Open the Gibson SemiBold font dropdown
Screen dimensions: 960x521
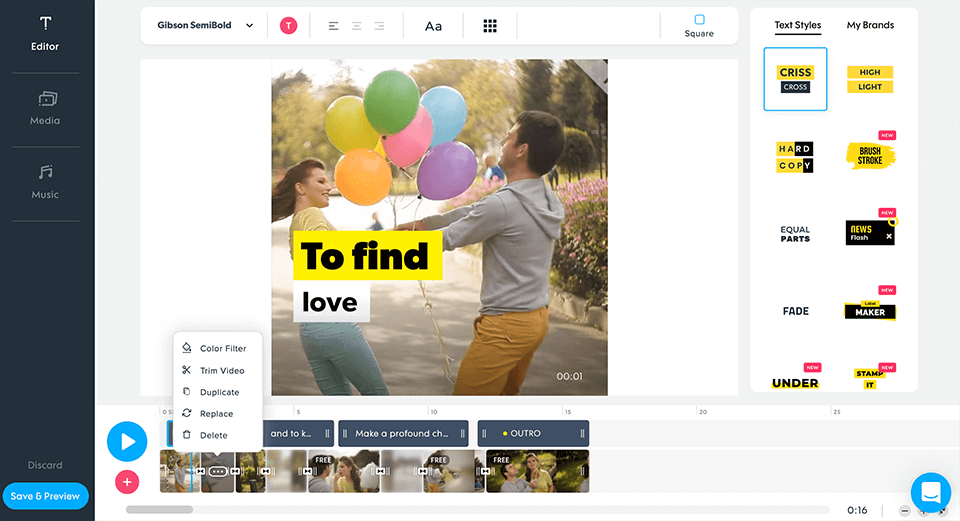click(x=205, y=25)
